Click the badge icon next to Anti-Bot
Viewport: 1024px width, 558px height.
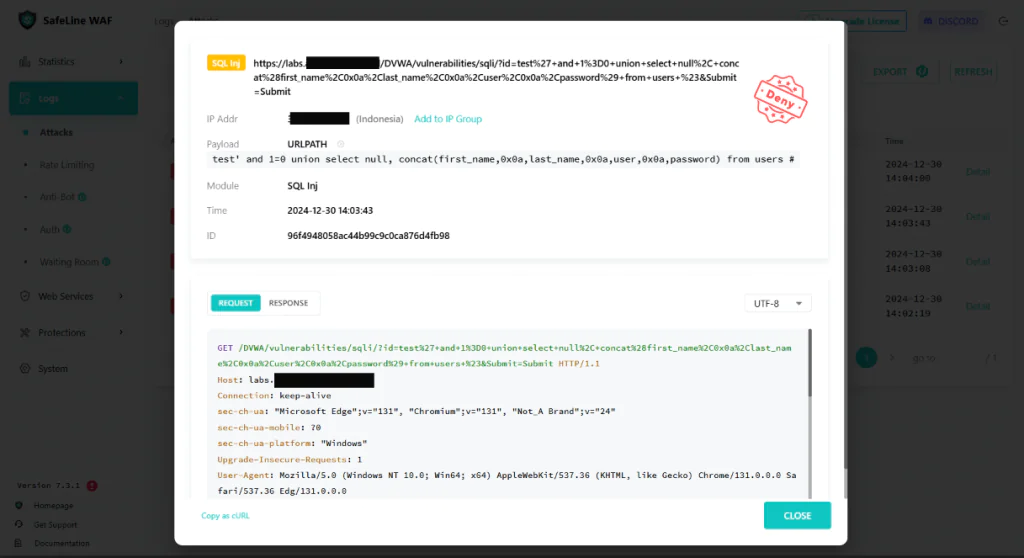click(82, 197)
